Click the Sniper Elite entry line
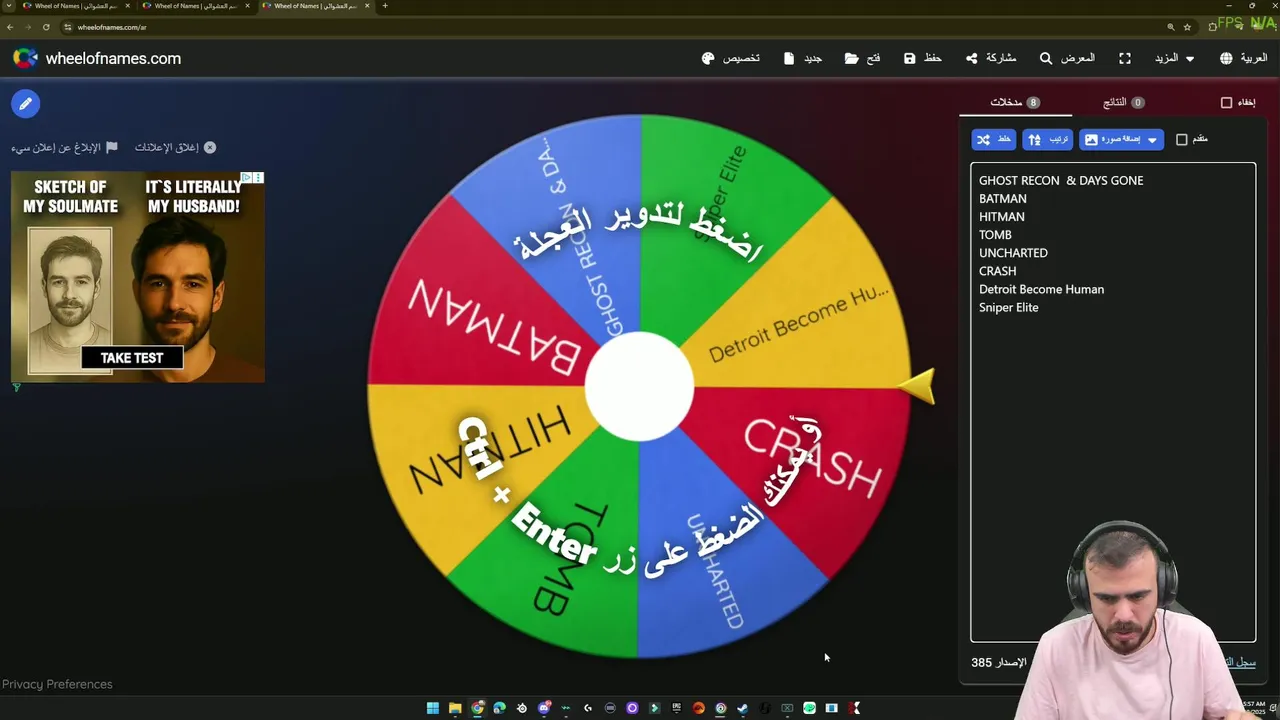Screen dimensions: 1280x720 1008,307
